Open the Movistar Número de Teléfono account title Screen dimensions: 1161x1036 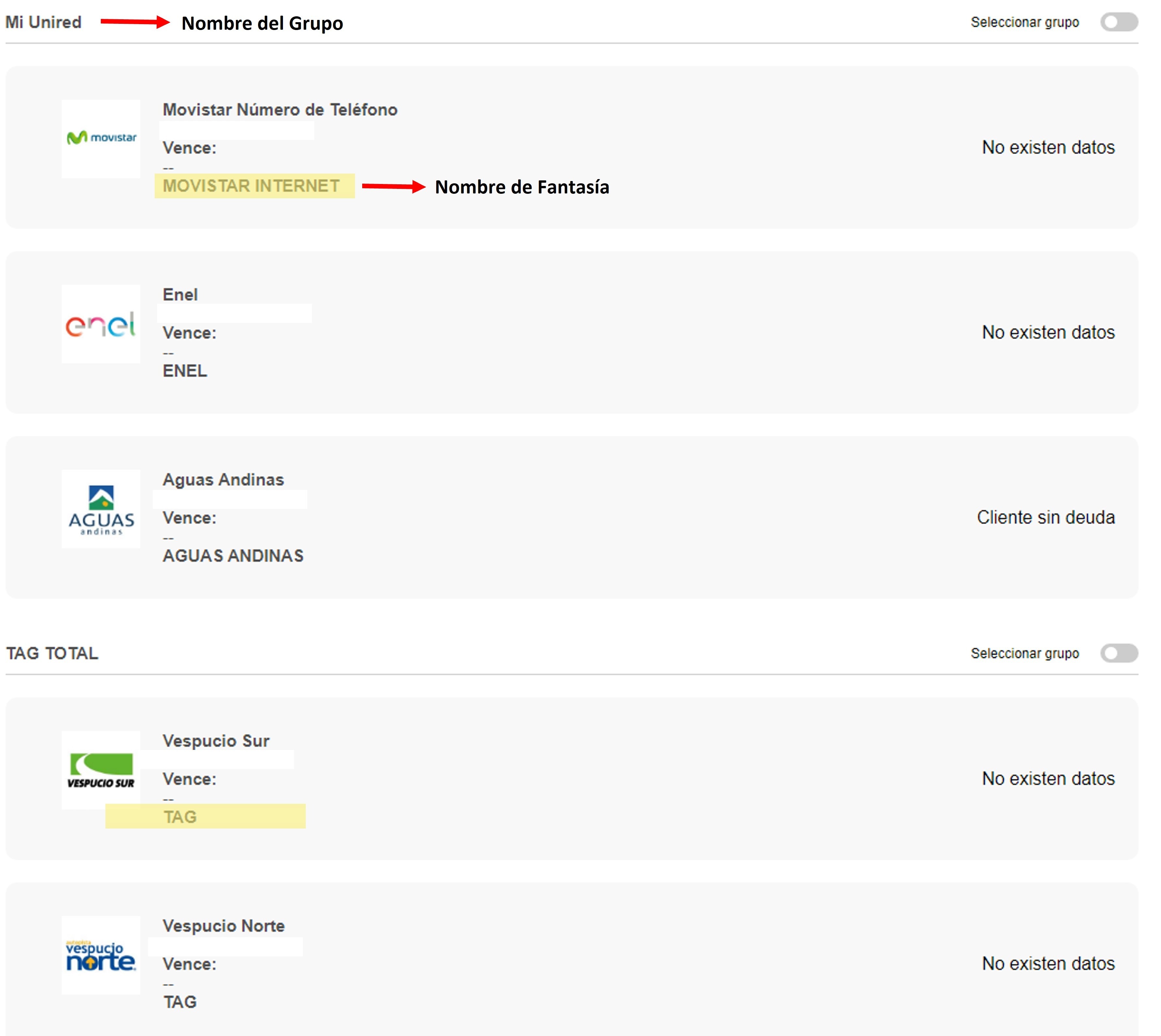click(280, 109)
